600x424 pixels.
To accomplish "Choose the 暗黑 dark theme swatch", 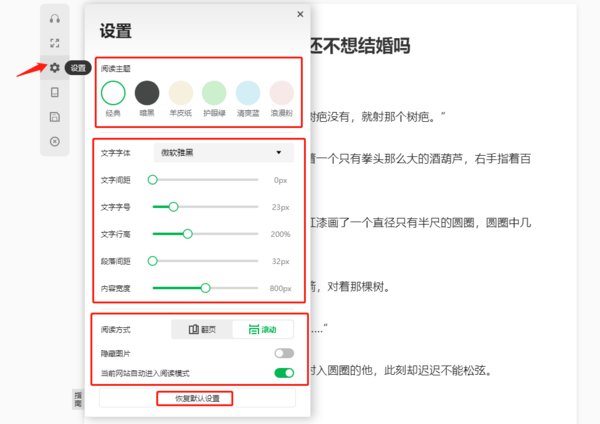I will (x=147, y=93).
